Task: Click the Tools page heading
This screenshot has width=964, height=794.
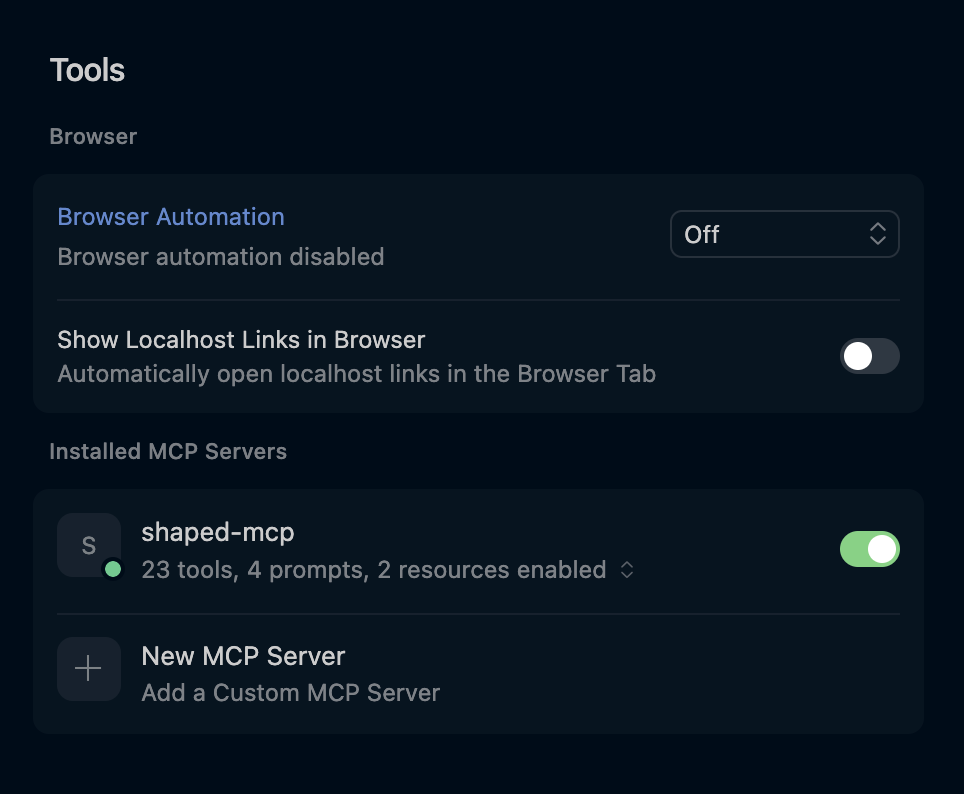Action: tap(86, 69)
